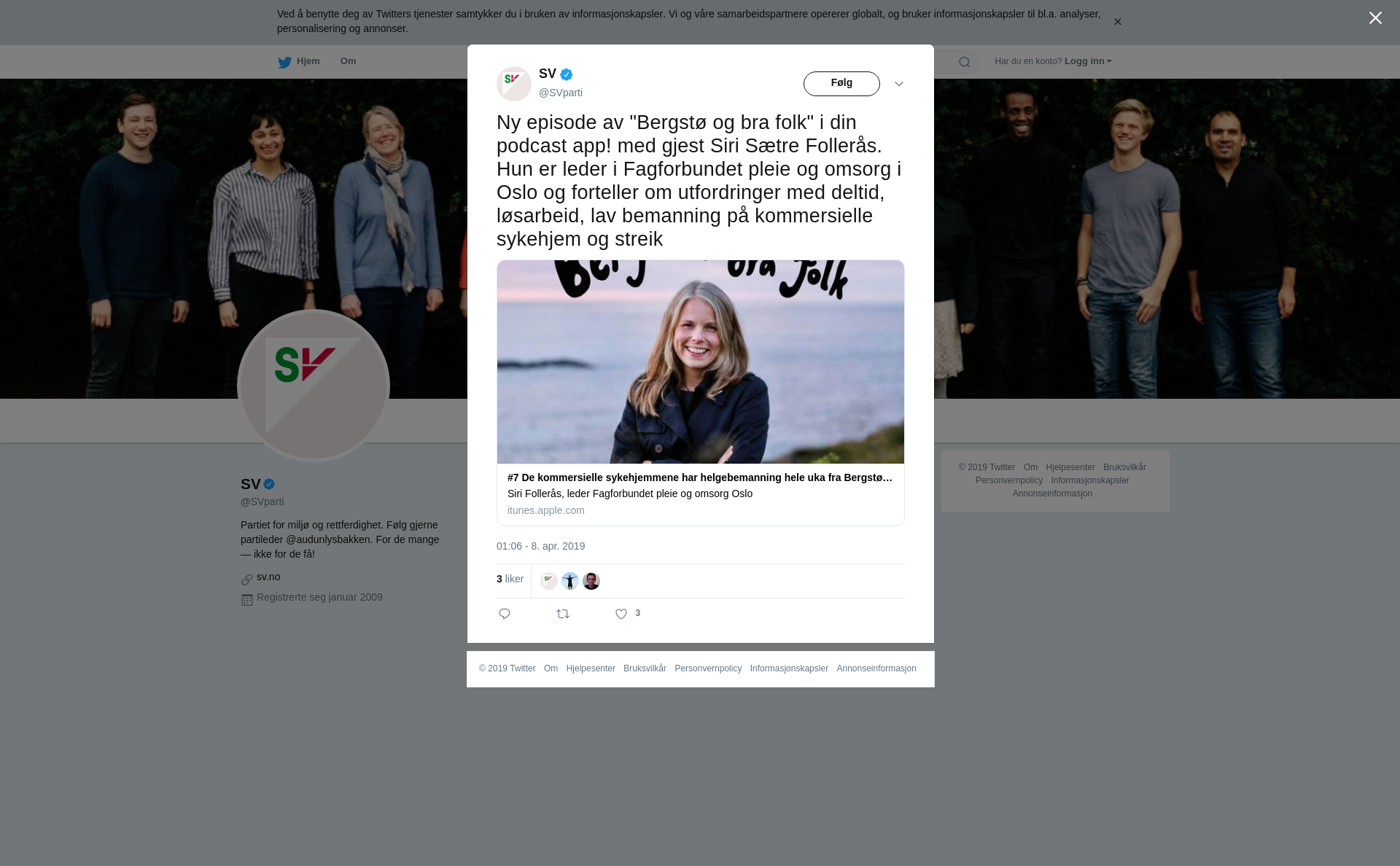Screen dimensions: 1400x866
Task: Click the search magnifier icon
Action: pos(965,62)
